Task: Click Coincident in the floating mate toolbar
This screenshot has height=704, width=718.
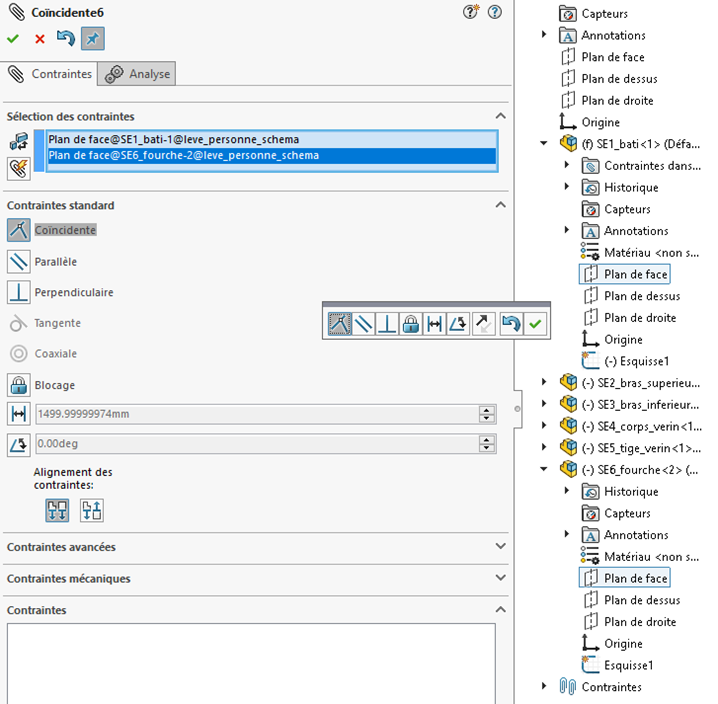Action: click(340, 324)
